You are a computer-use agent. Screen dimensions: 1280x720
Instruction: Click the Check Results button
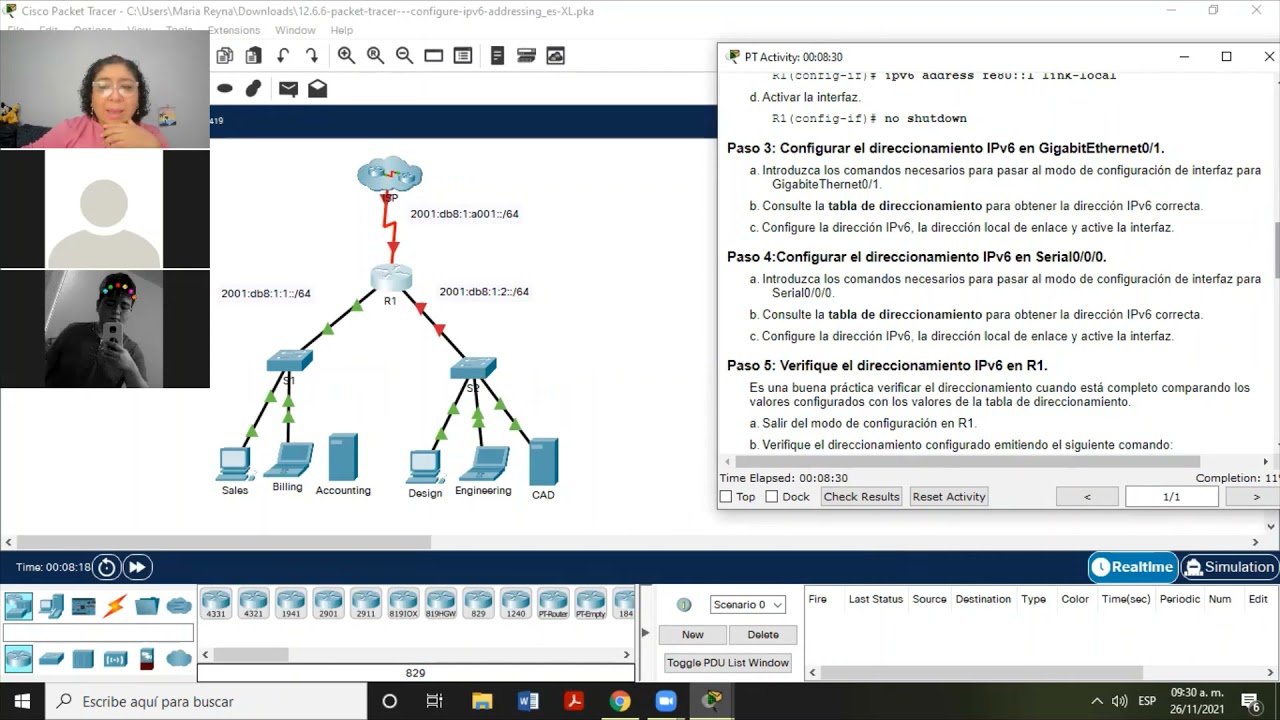(861, 496)
